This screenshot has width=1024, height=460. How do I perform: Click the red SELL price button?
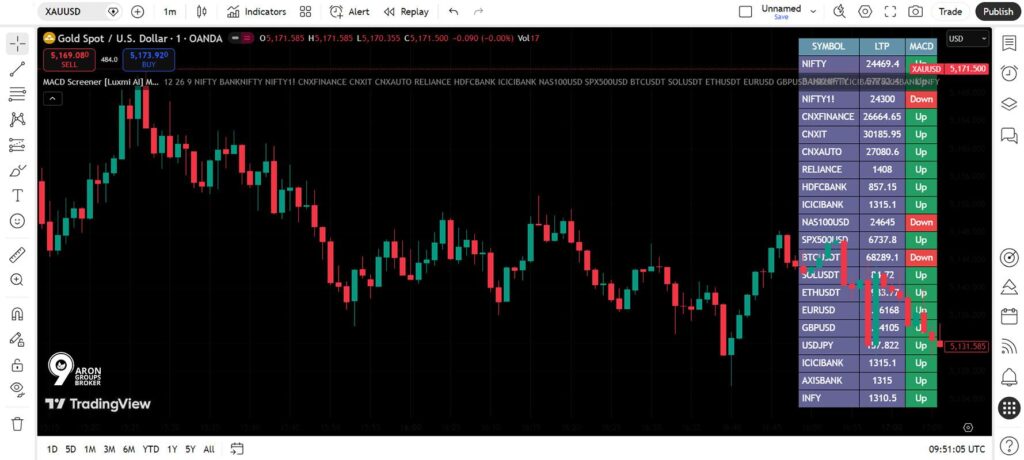[69, 59]
